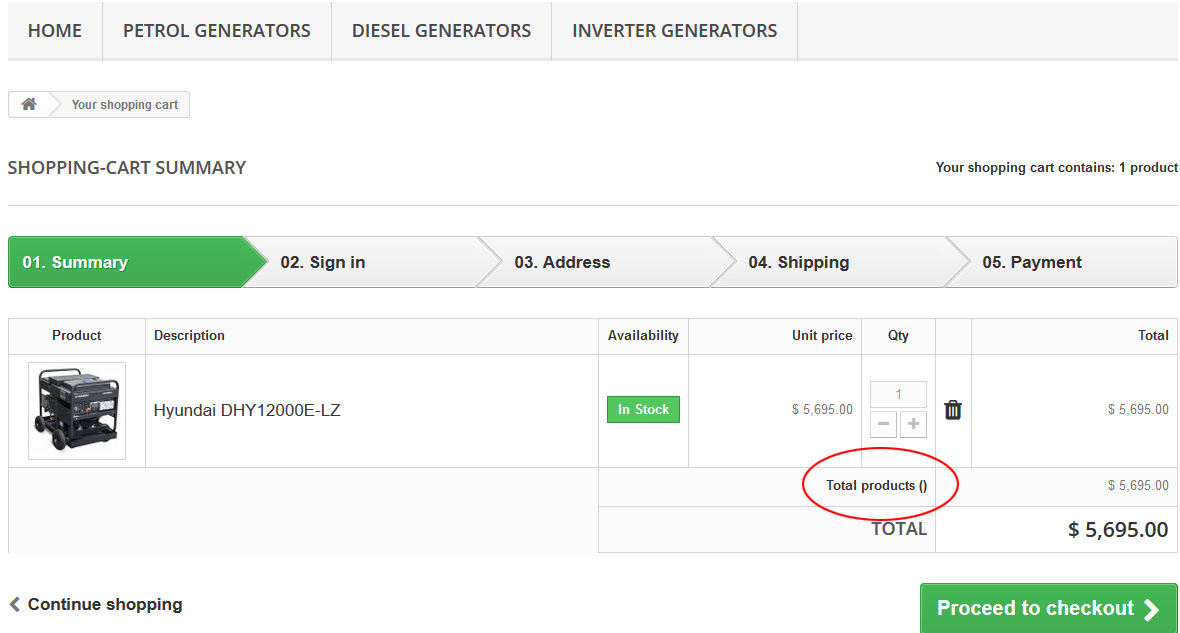The height and width of the screenshot is (633, 1180).
Task: Increase quantity with the plus button
Action: coord(913,424)
